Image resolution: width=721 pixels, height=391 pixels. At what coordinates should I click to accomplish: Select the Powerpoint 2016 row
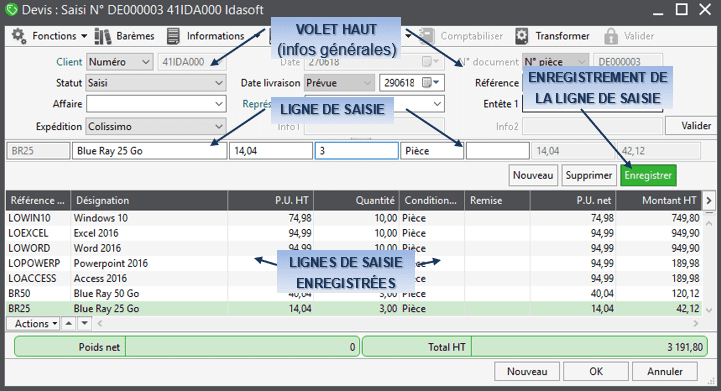pyautogui.click(x=354, y=263)
